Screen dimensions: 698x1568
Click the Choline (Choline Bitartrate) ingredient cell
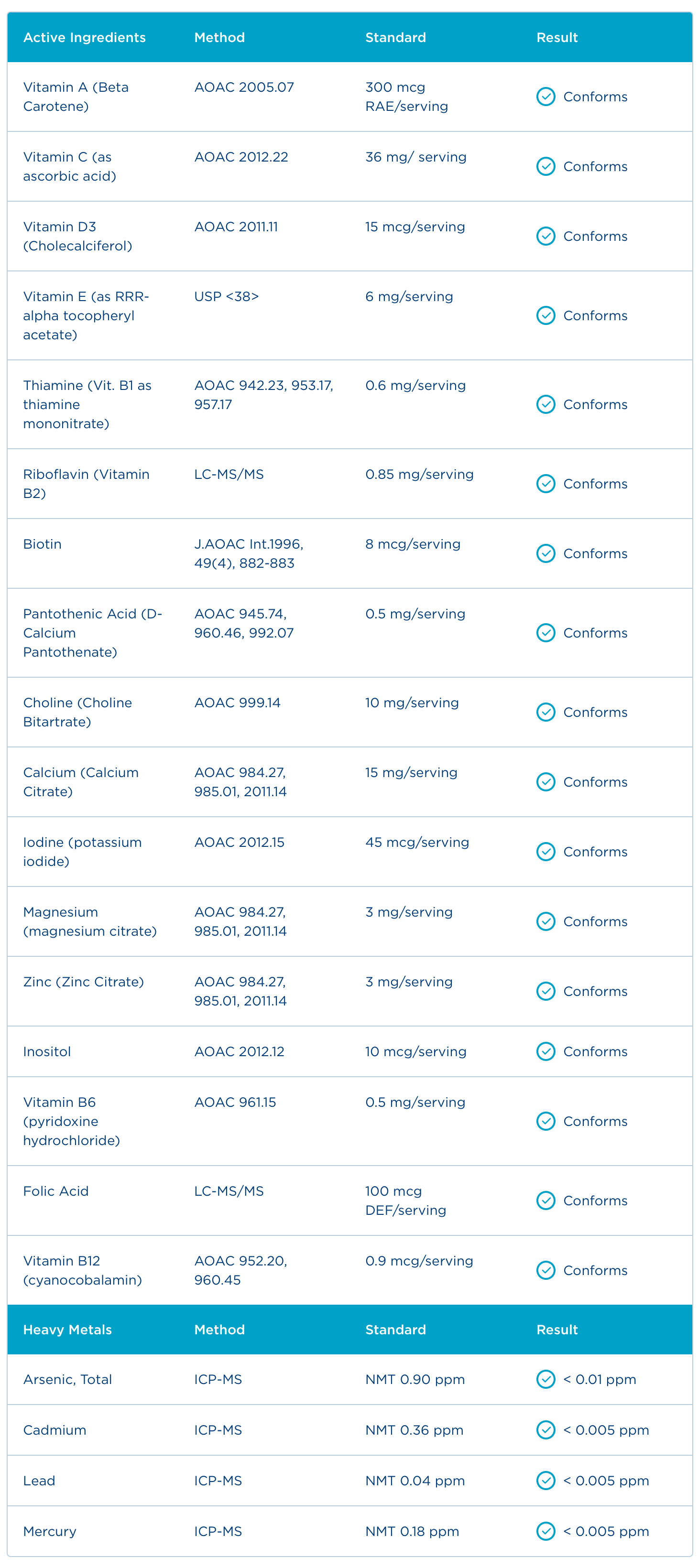(x=77, y=712)
